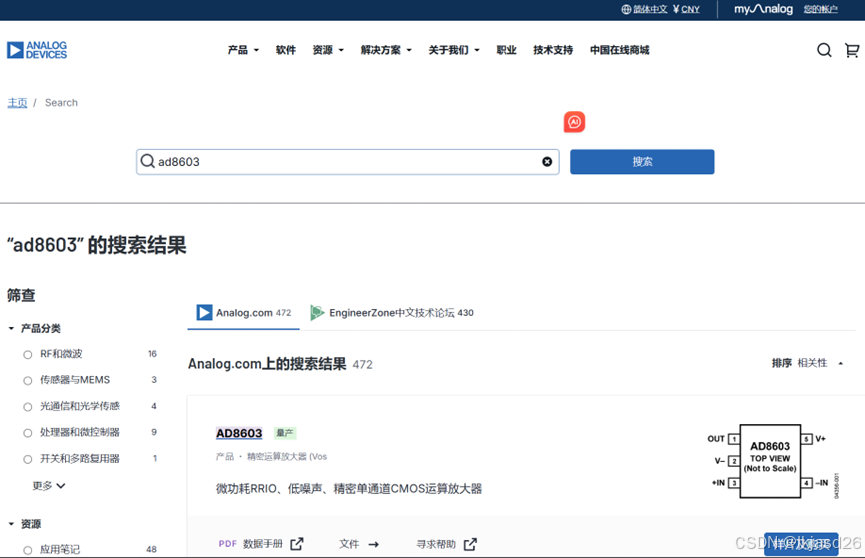The width and height of the screenshot is (865, 558).
Task: Select the RF和微波 filter radio button
Action: coord(28,354)
